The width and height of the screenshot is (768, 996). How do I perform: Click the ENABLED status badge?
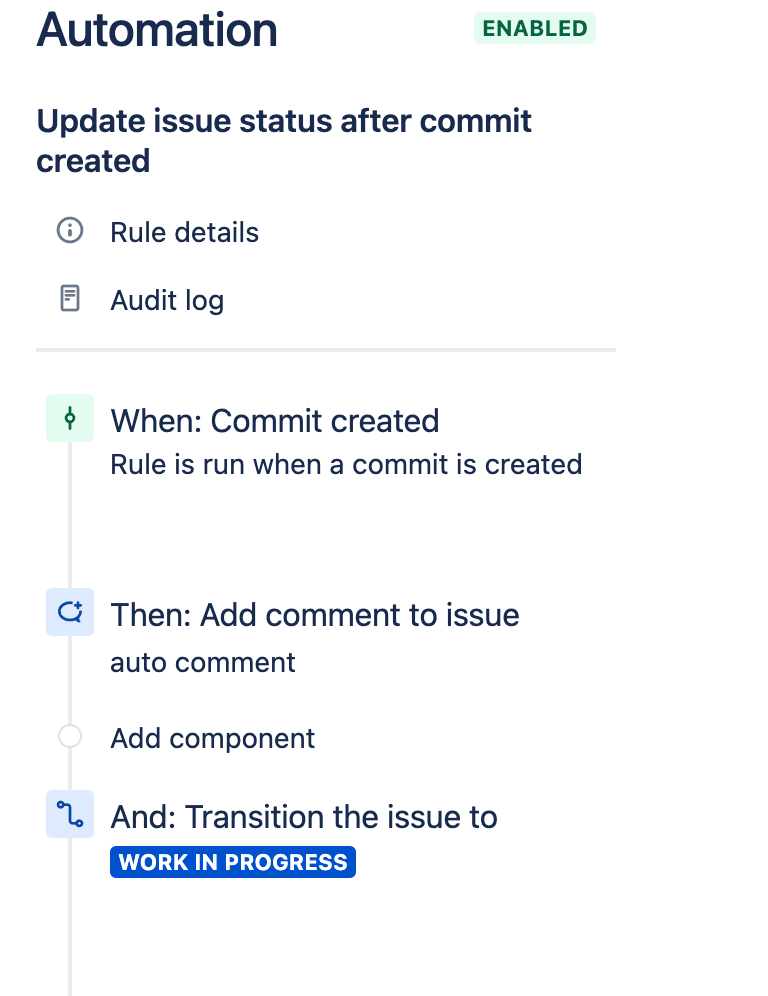pos(535,28)
